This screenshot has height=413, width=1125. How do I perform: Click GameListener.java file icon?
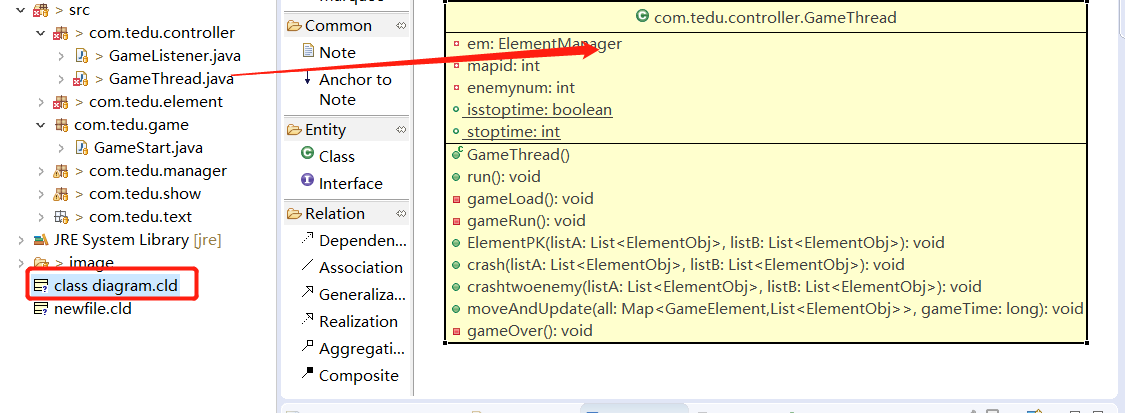click(x=82, y=57)
